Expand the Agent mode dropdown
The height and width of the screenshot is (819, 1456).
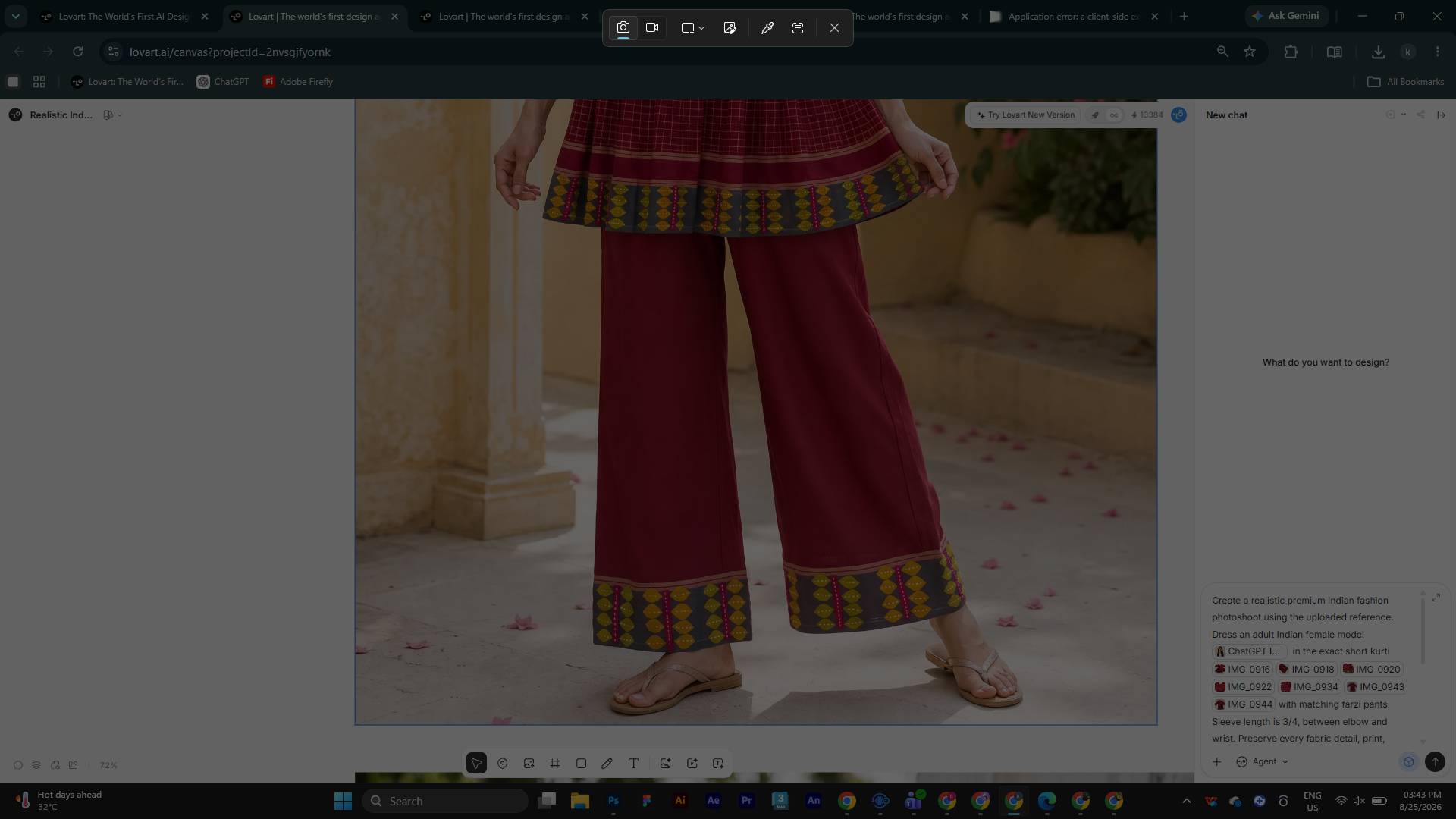(1263, 762)
